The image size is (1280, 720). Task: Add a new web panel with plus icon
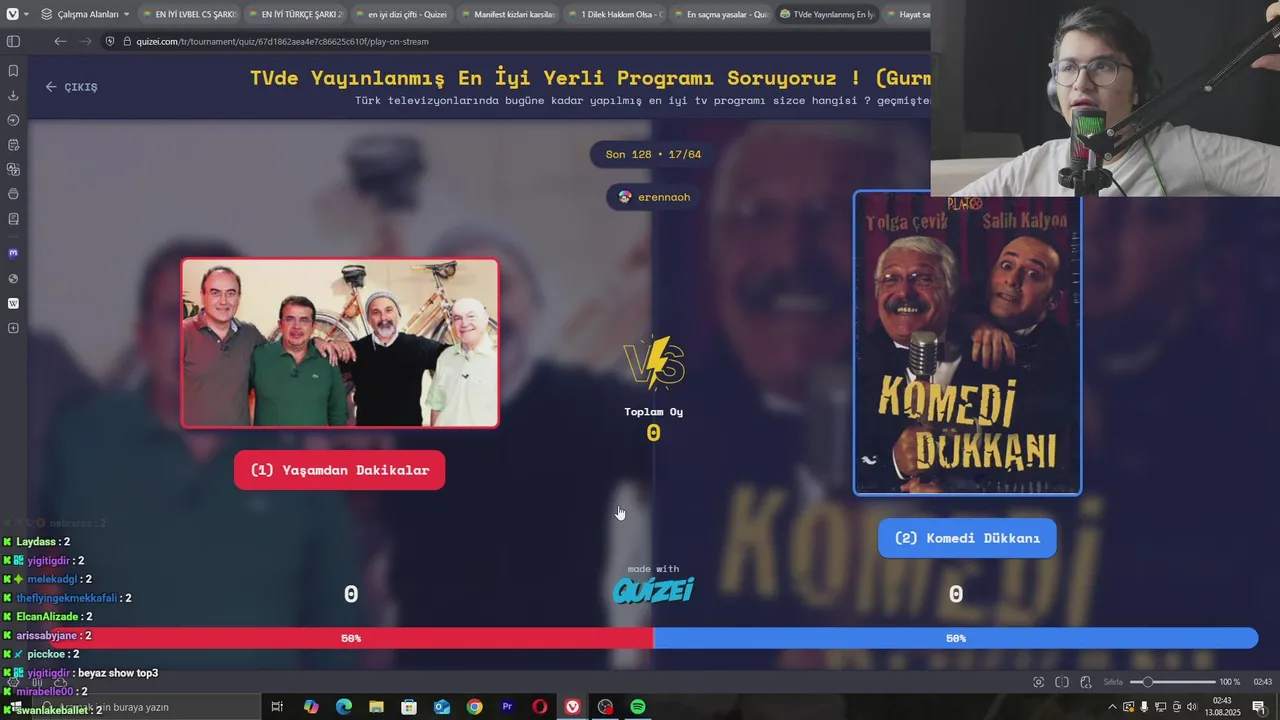click(13, 328)
